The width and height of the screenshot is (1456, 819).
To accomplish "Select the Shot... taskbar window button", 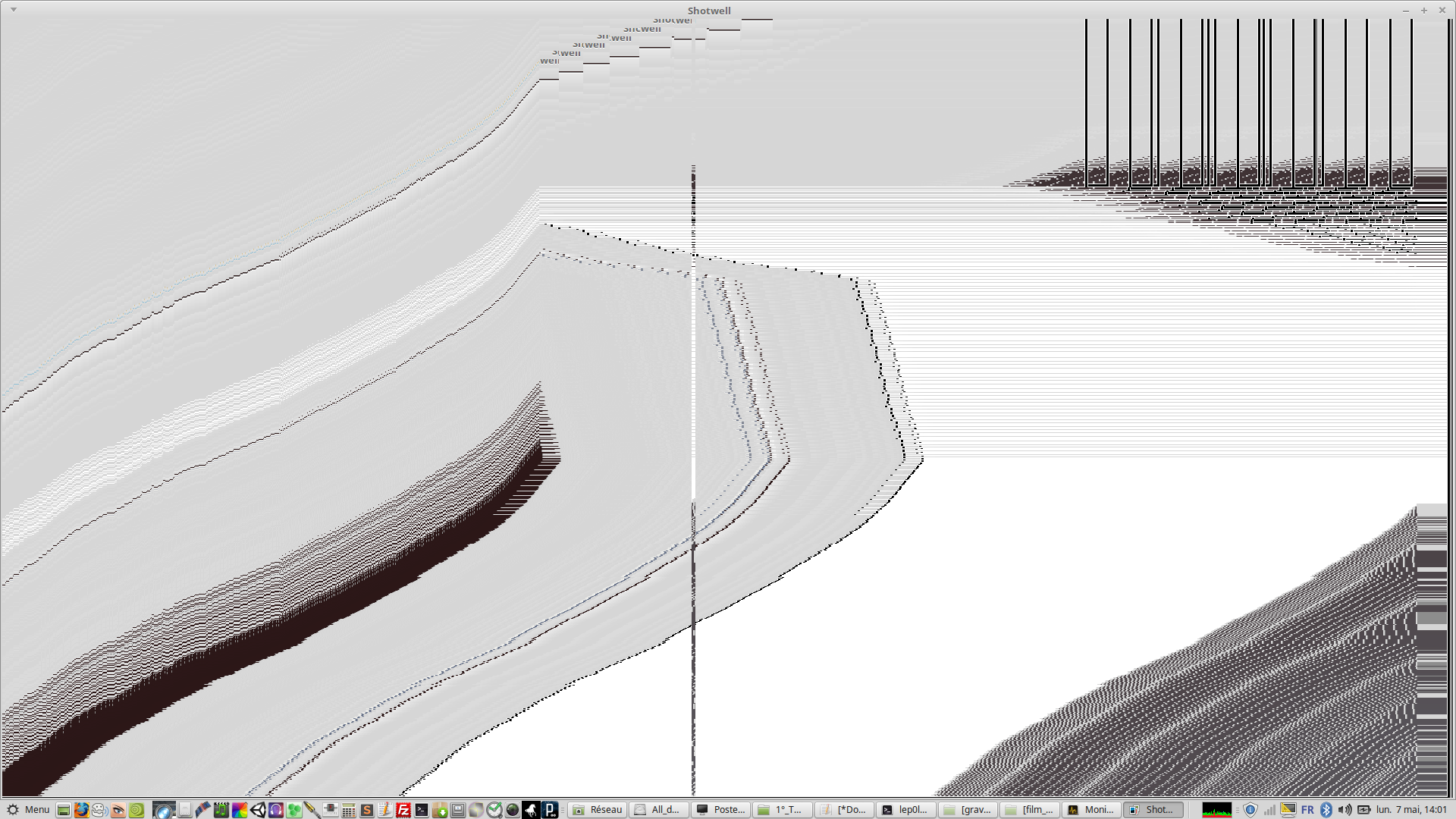I will pyautogui.click(x=1153, y=810).
